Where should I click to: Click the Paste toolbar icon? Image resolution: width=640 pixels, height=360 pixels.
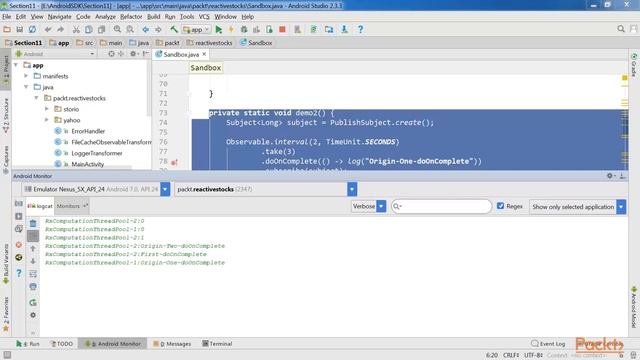101,29
